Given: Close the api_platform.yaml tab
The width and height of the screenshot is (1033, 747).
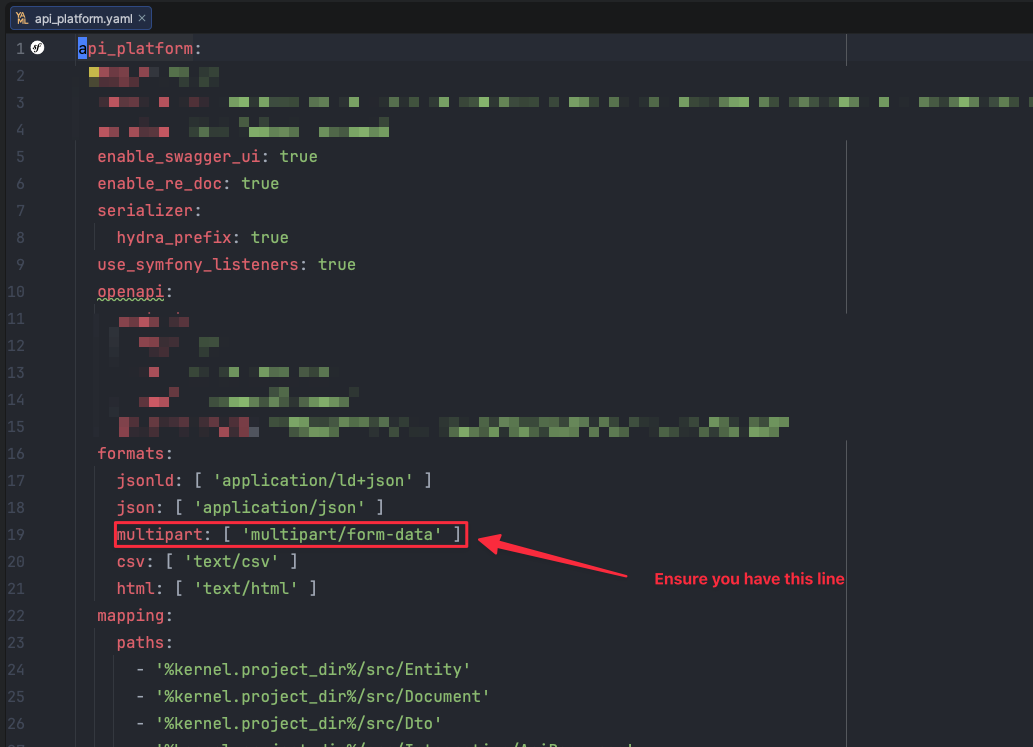Looking at the screenshot, I should coord(141,17).
